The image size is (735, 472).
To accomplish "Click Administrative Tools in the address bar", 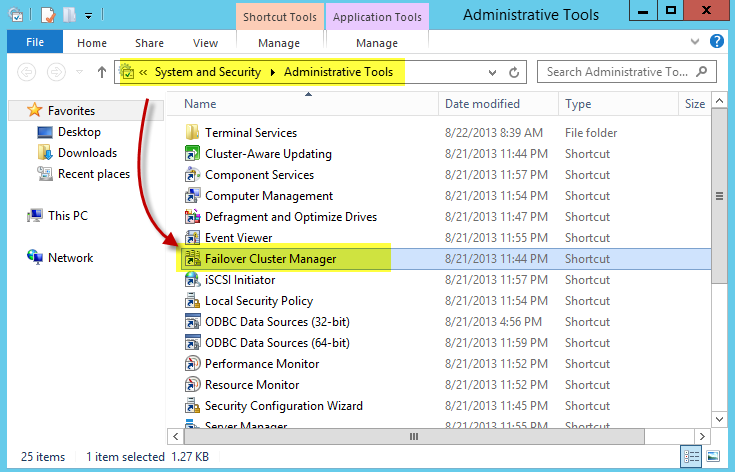I will pyautogui.click(x=338, y=72).
